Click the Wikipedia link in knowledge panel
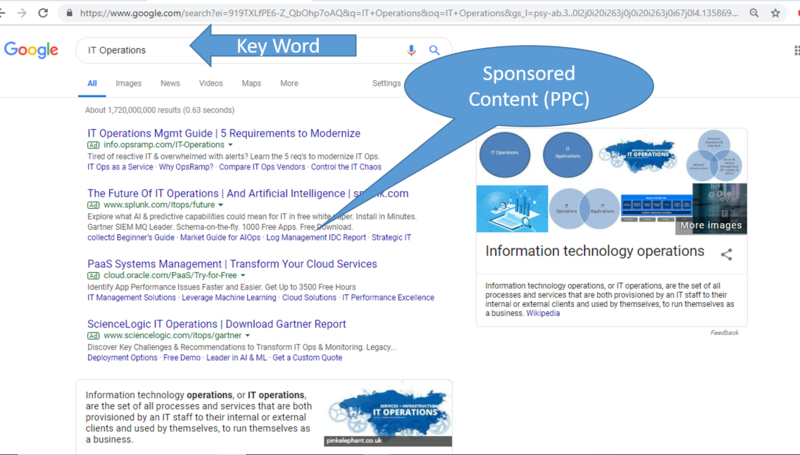This screenshot has width=800, height=455. (543, 313)
